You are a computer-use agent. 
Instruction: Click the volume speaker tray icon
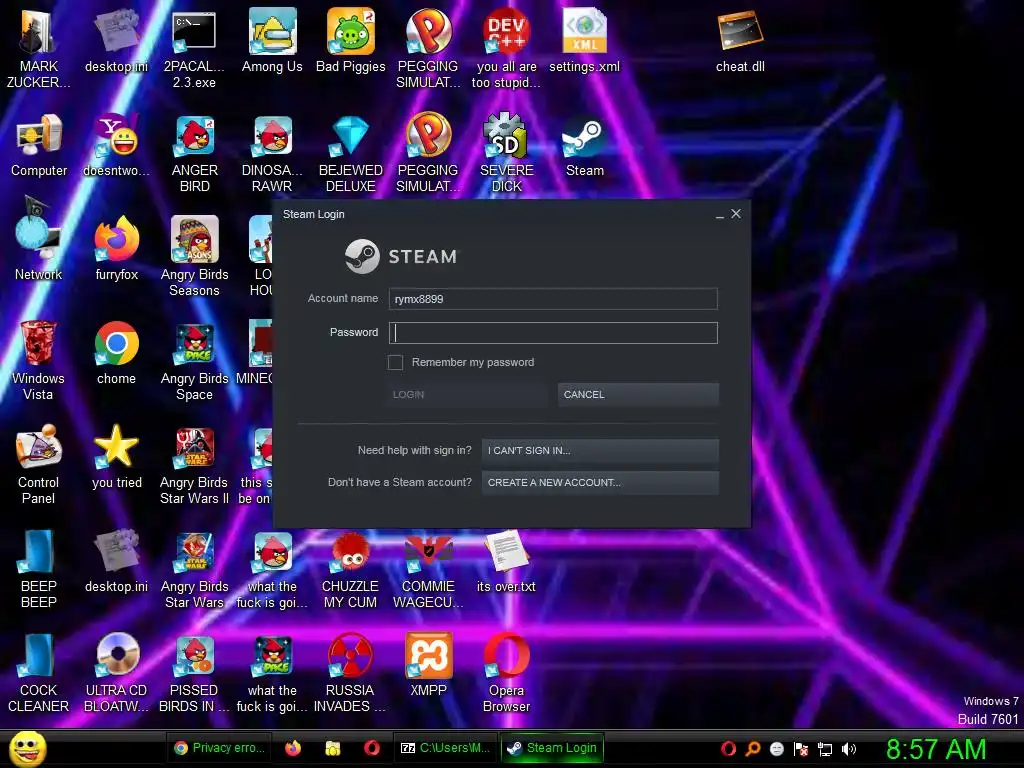tap(849, 749)
